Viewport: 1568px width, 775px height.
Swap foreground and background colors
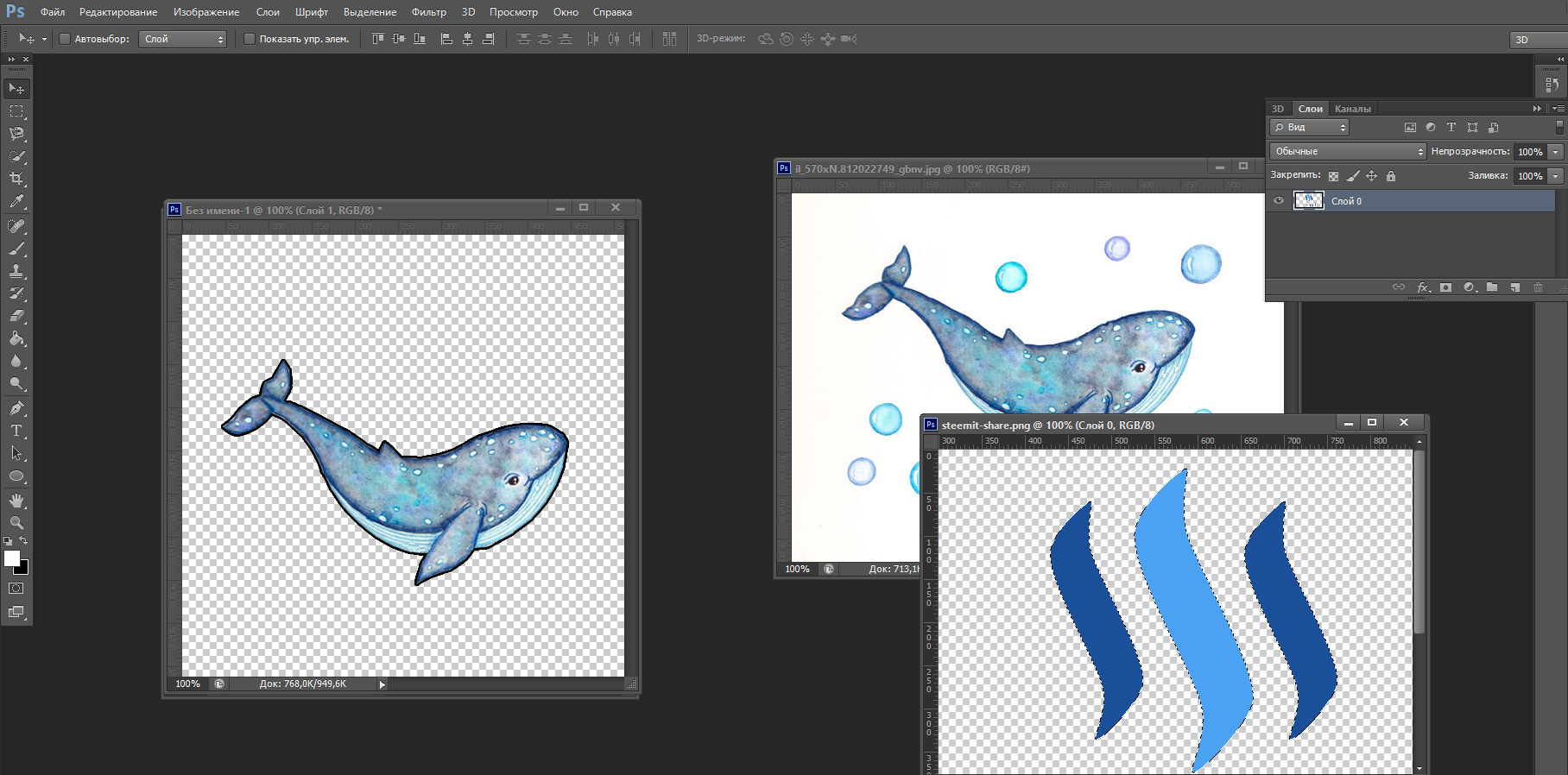click(24, 541)
